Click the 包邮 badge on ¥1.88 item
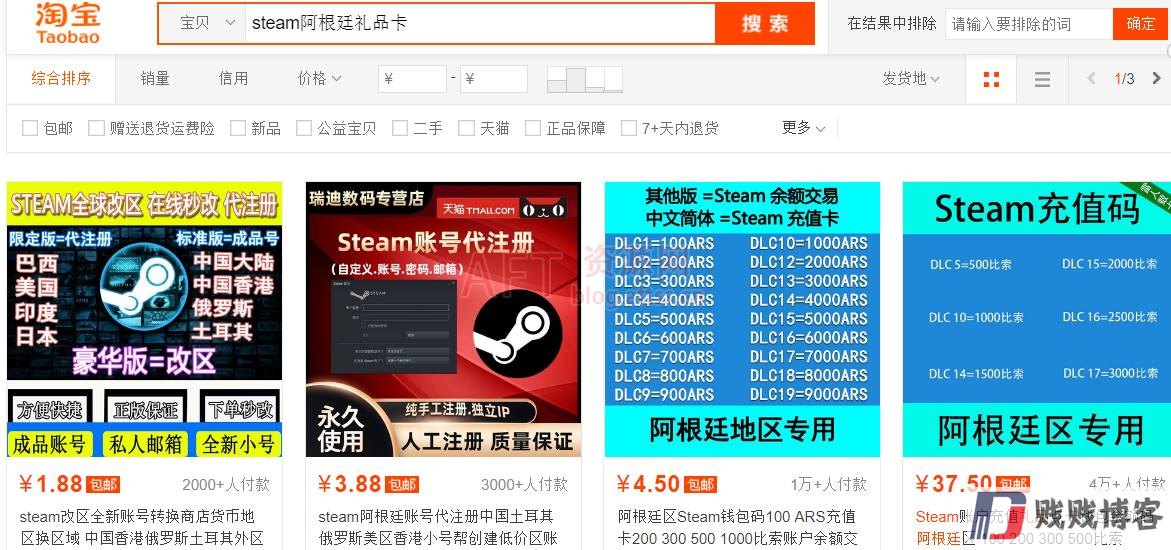The image size is (1171, 550). [x=102, y=485]
